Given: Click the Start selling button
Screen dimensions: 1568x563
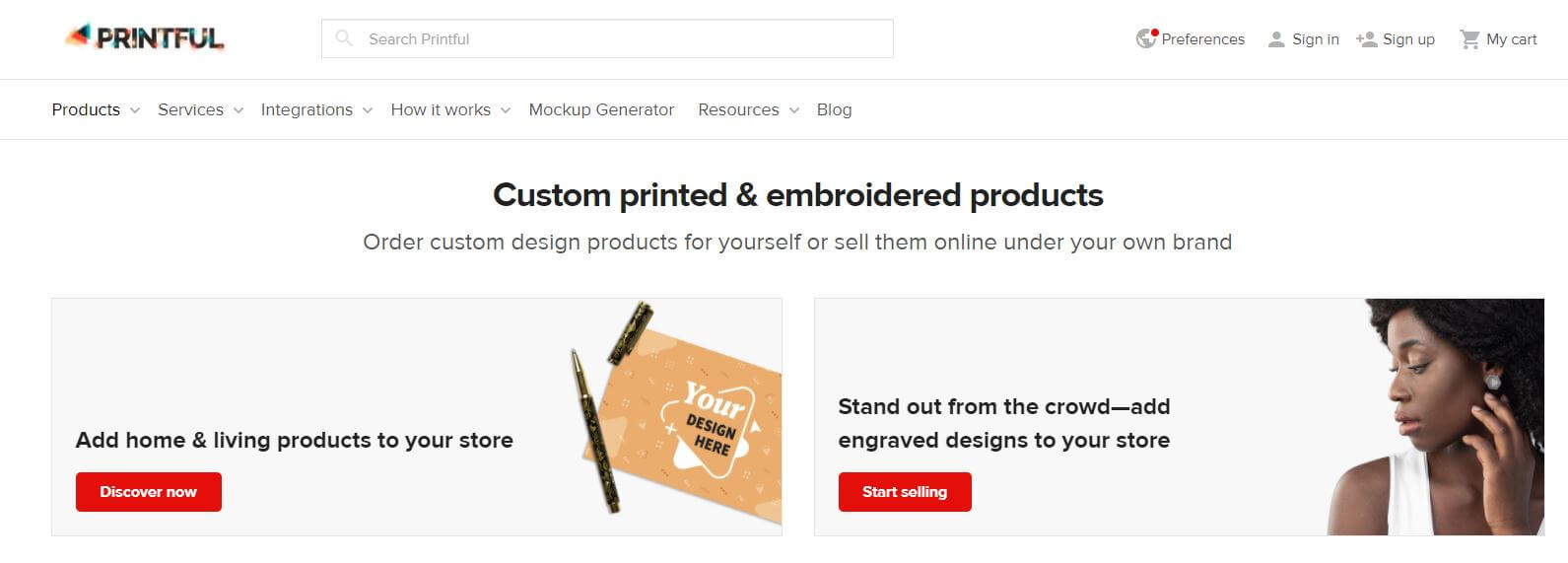Looking at the screenshot, I should [x=905, y=492].
